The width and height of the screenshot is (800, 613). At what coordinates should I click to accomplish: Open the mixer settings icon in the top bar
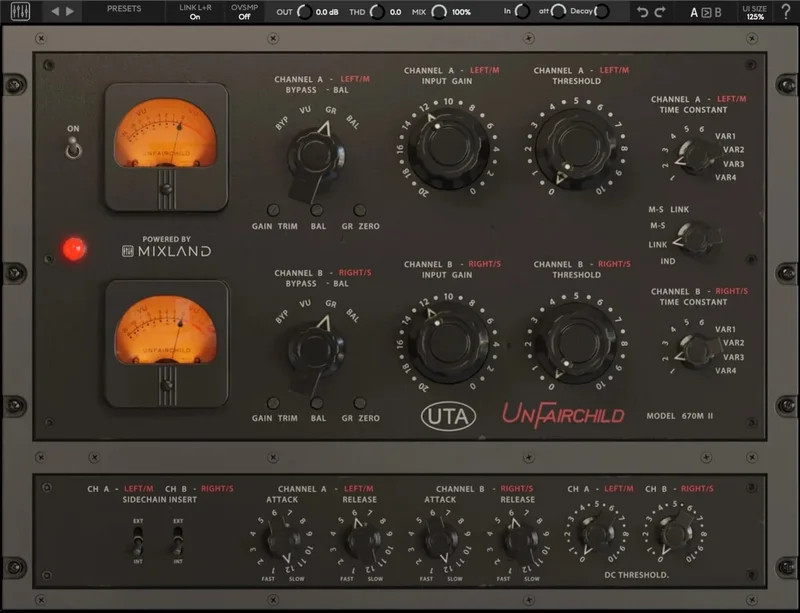pos(20,11)
